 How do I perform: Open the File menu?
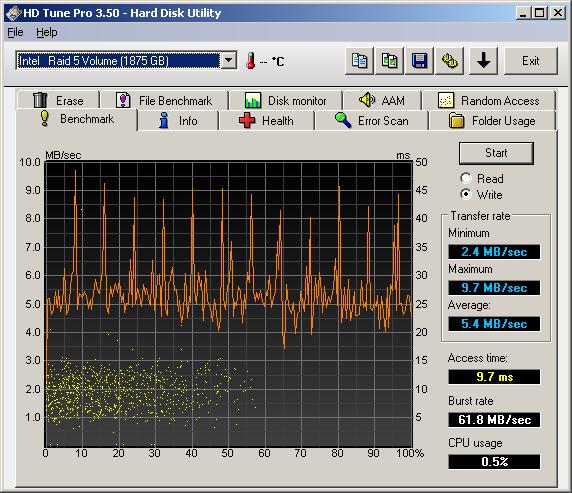15,32
